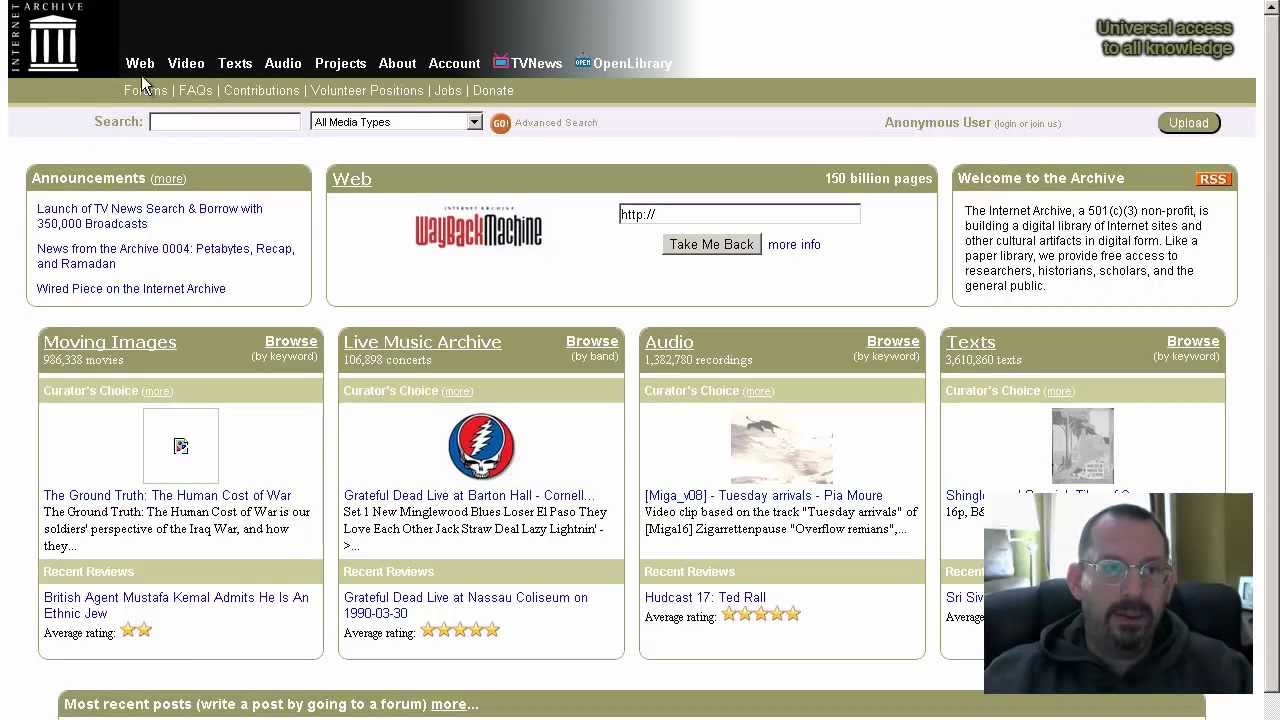Open the About menu item

(397, 63)
